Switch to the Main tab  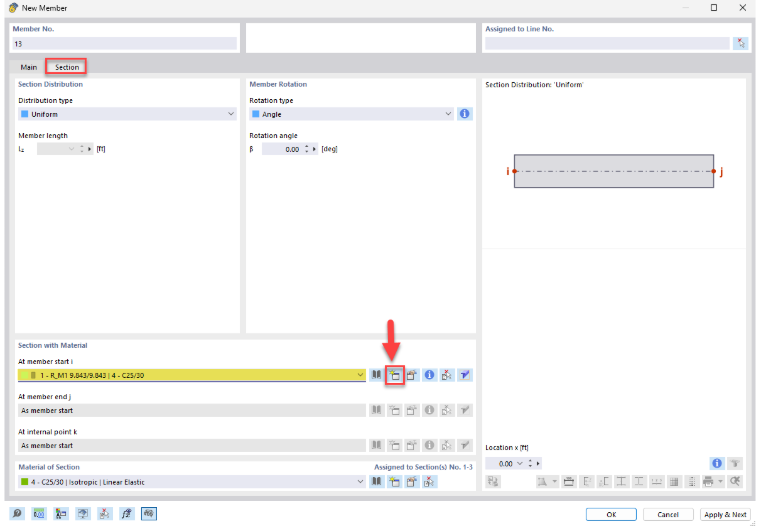click(x=29, y=67)
